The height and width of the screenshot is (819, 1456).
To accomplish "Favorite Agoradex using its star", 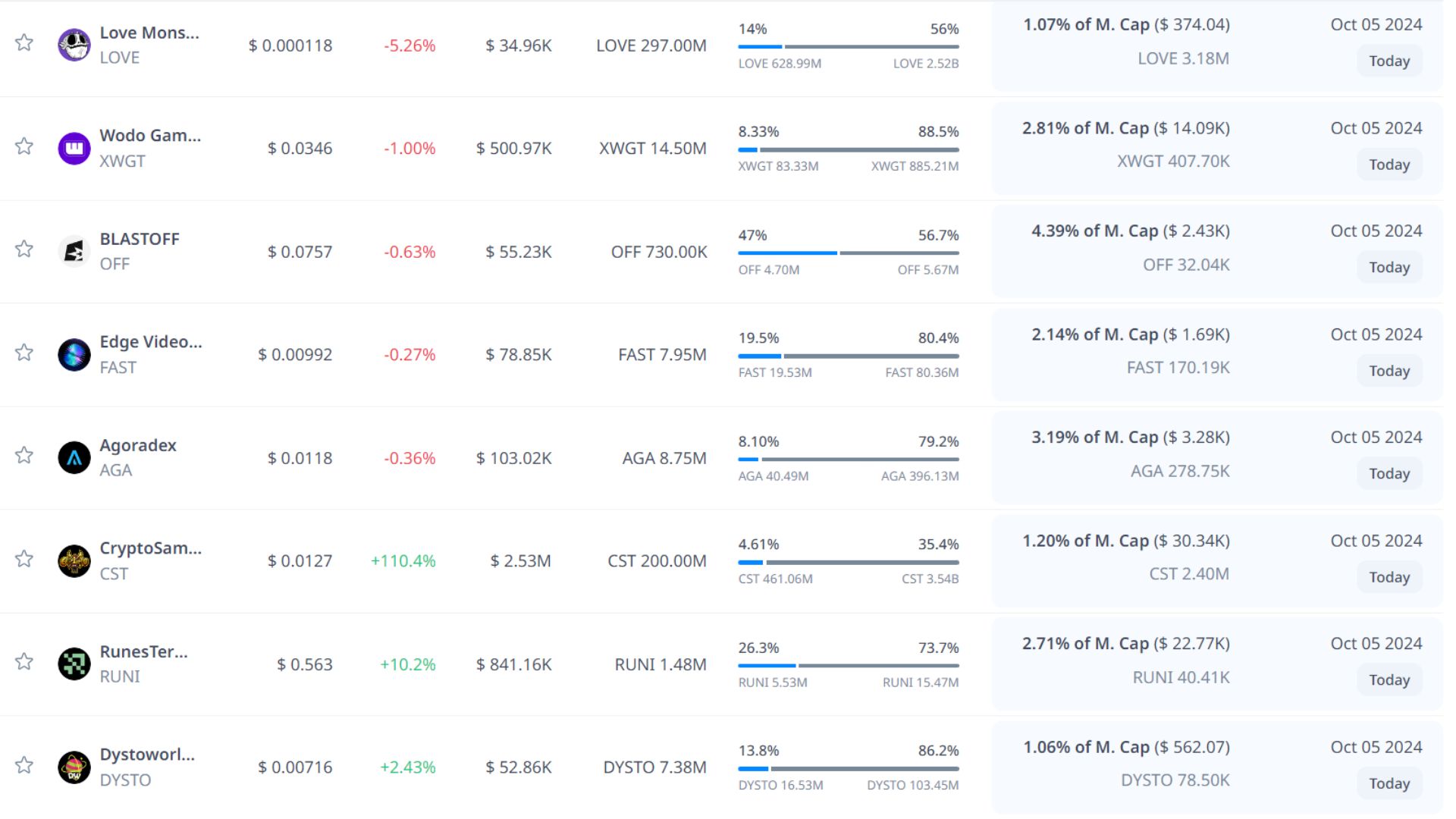I will 24,455.
